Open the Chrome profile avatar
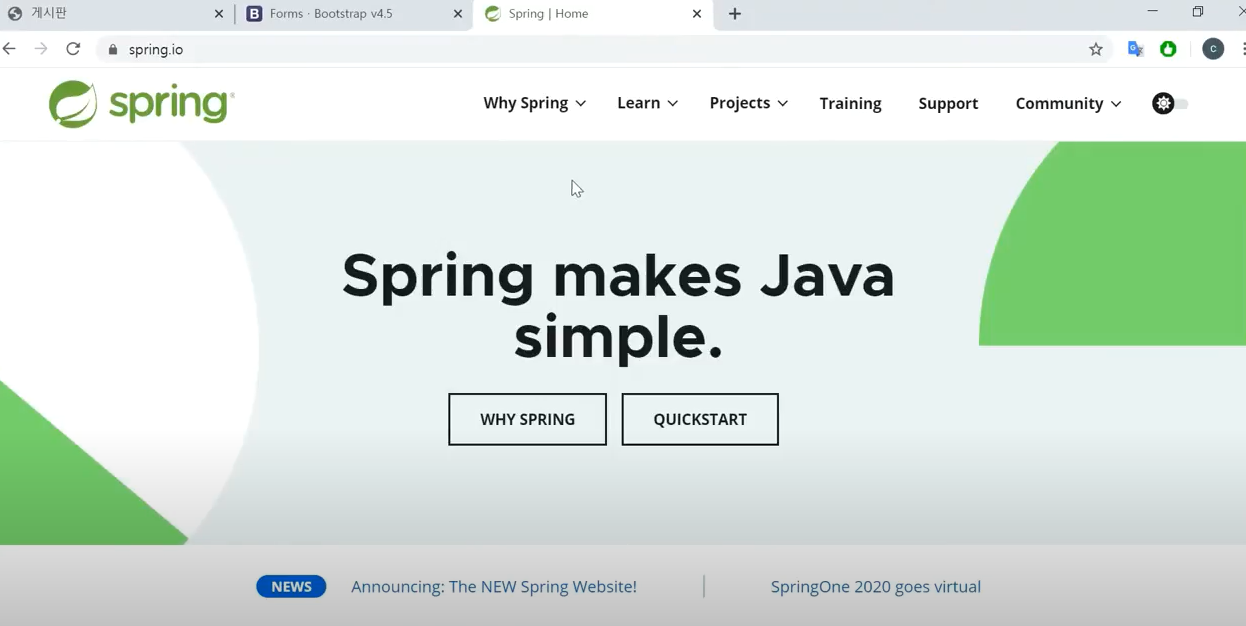This screenshot has width=1246, height=626. (1213, 49)
